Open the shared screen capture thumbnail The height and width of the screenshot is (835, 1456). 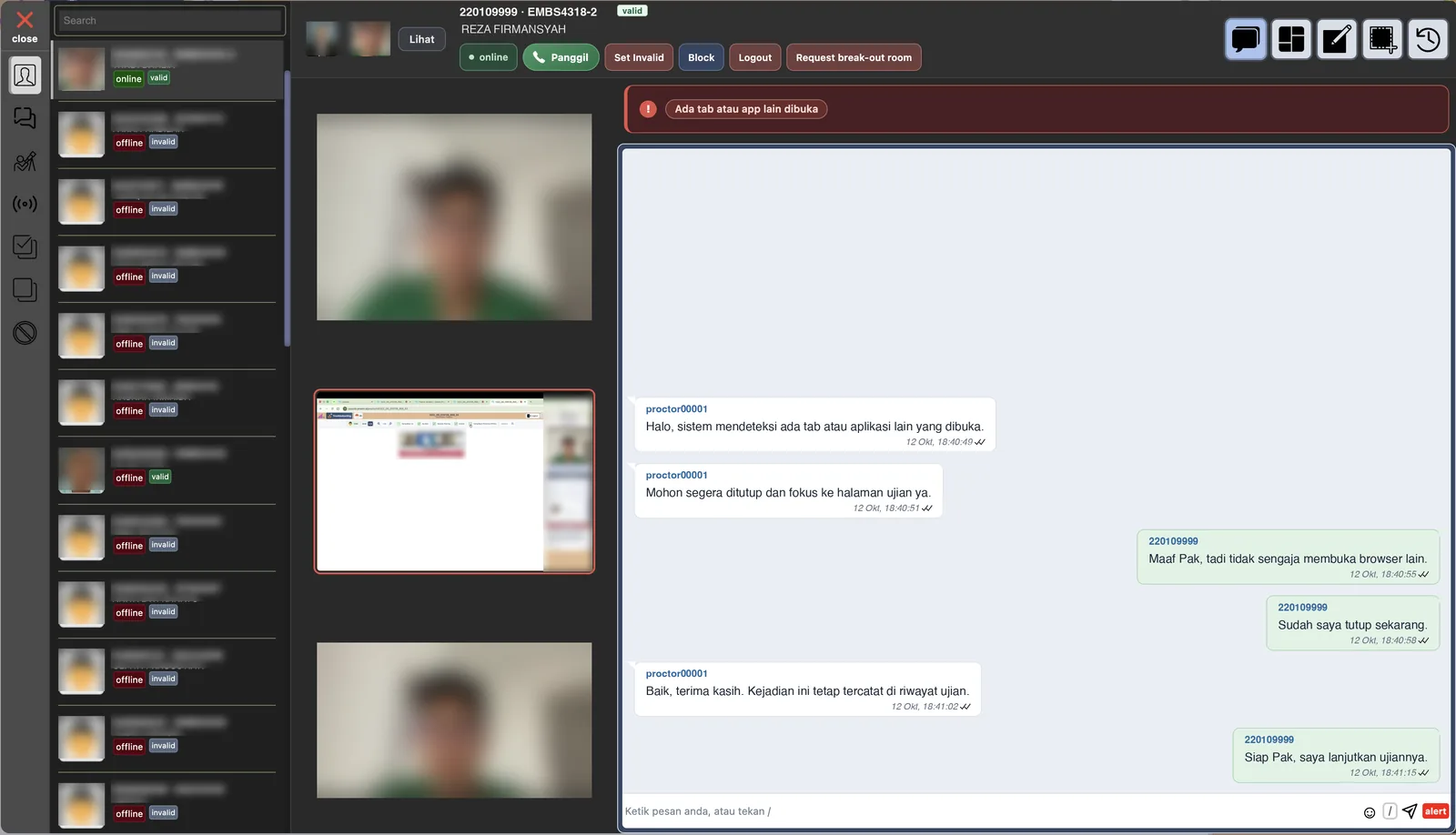click(x=454, y=481)
